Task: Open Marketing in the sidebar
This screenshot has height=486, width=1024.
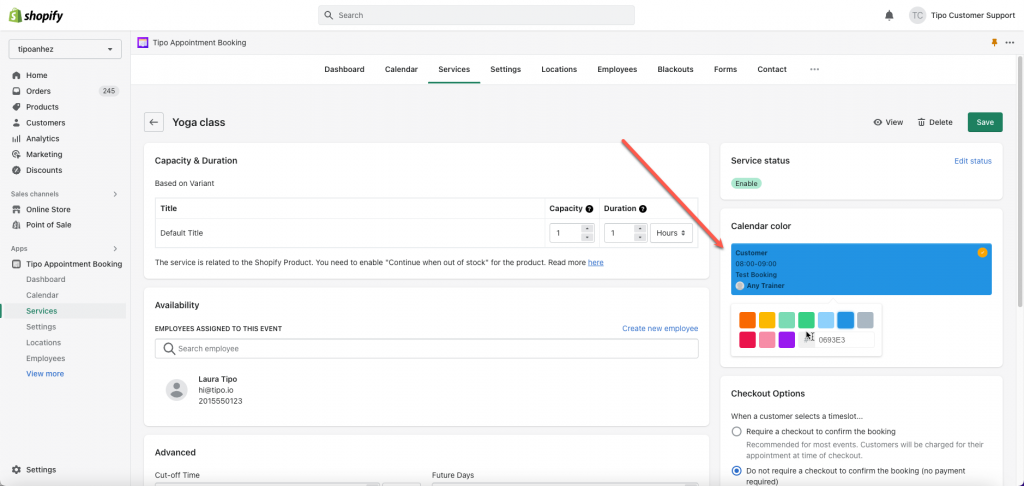Action: [44, 154]
